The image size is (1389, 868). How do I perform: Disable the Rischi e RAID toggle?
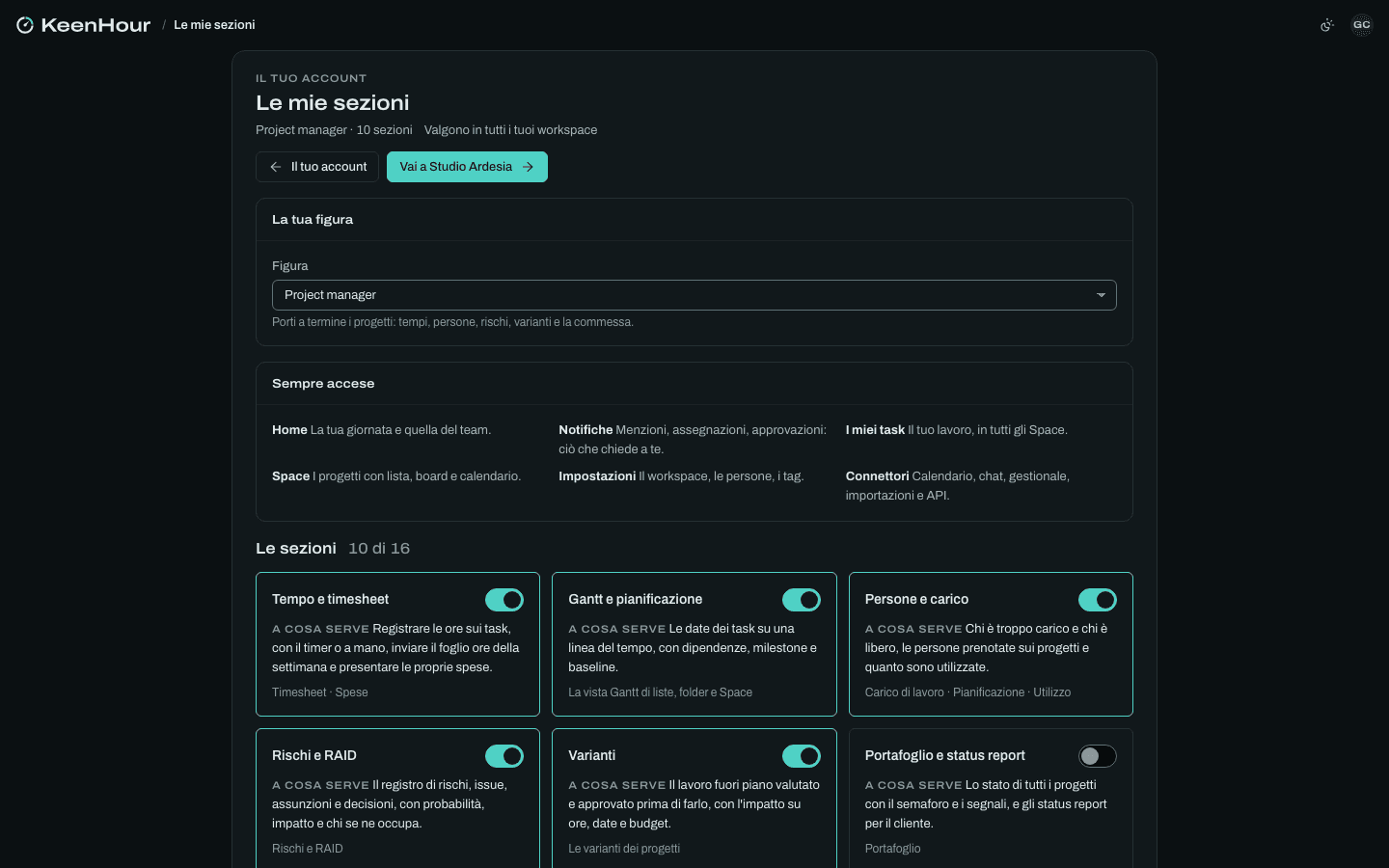(x=504, y=756)
